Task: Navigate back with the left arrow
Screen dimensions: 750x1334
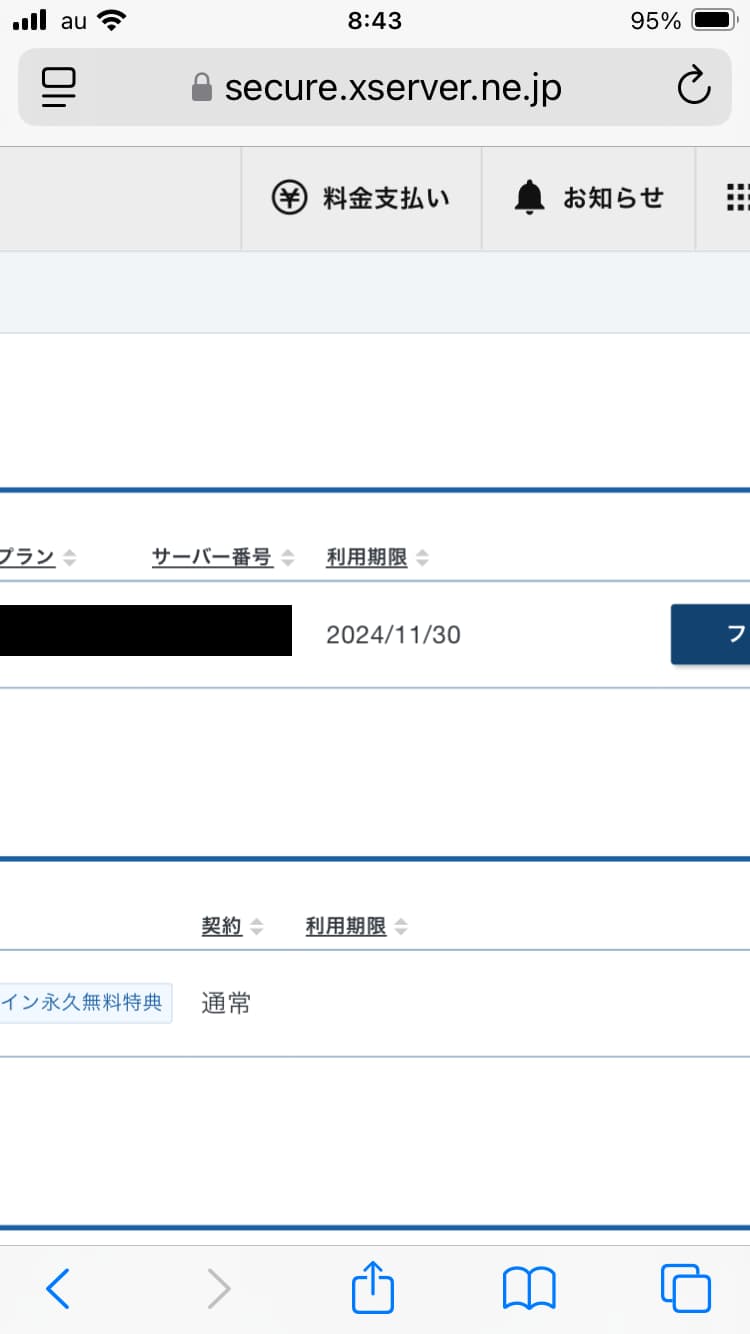Action: [57, 1289]
